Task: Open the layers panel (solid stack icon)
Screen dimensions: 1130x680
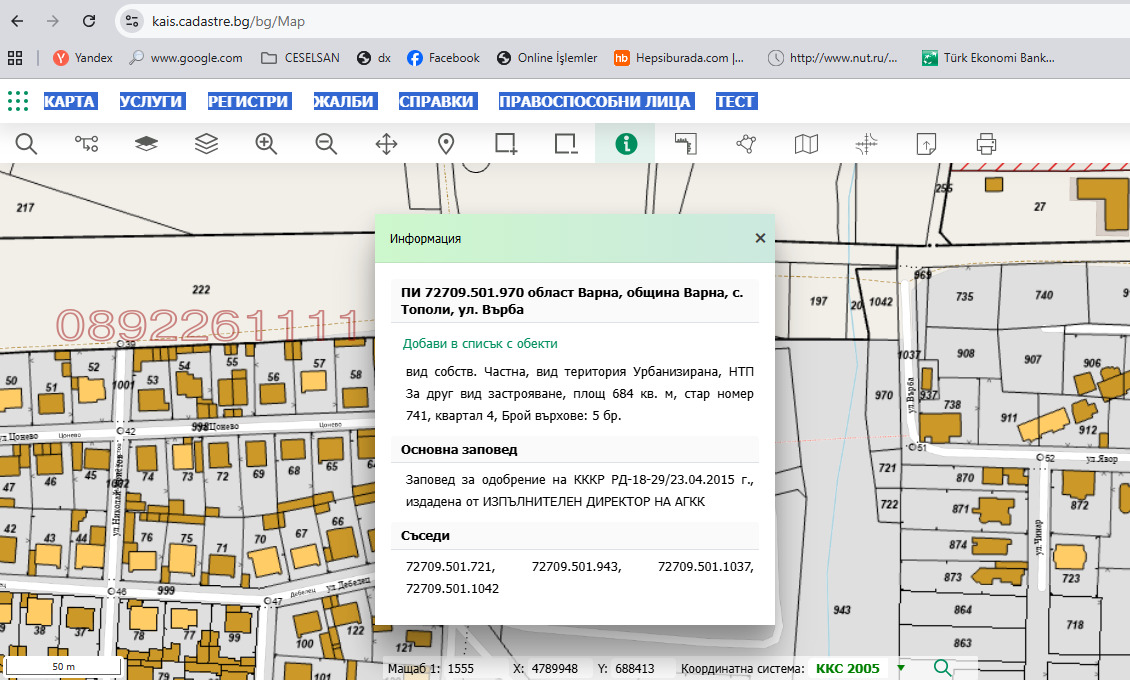Action: tap(146, 144)
